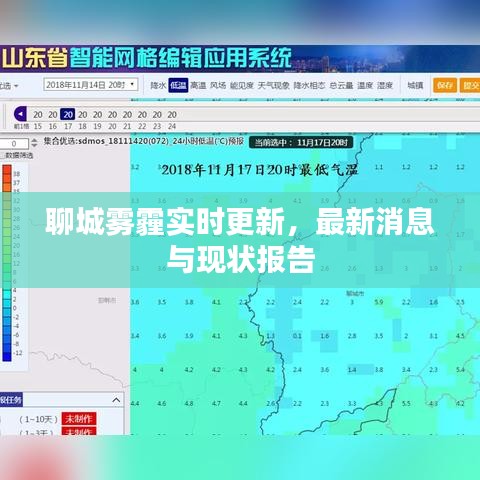Click the orange 保存 button
480x480 pixels.
[445, 85]
